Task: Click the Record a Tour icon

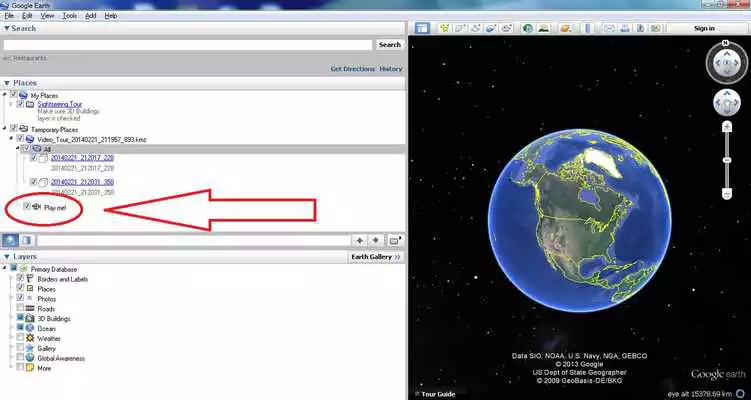Action: [506, 28]
